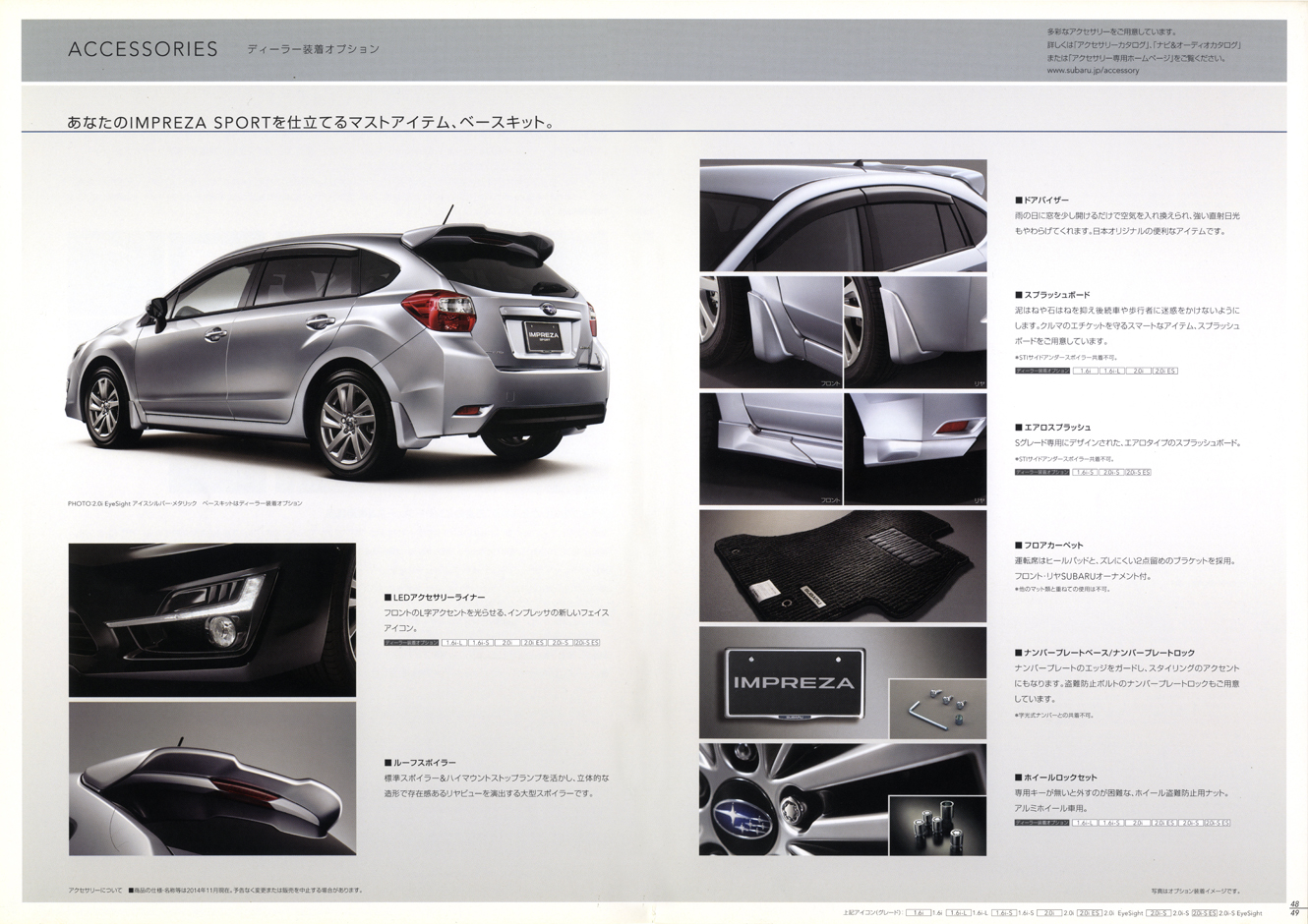This screenshot has width=1308, height=924.
Task: Click the ディーラー装着オプション tag under スプラッシュボード
Action: [1042, 371]
